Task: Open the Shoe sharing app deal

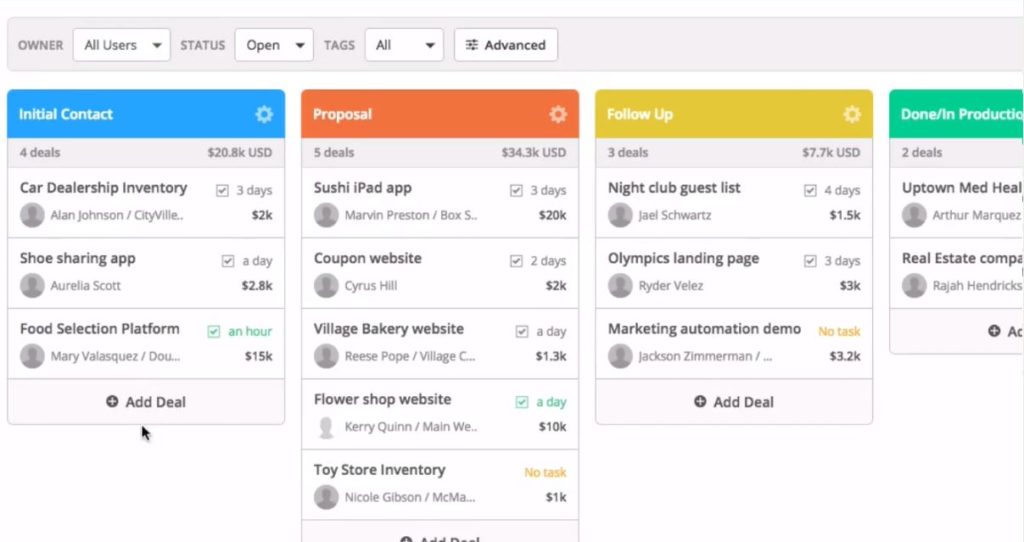Action: (x=78, y=259)
